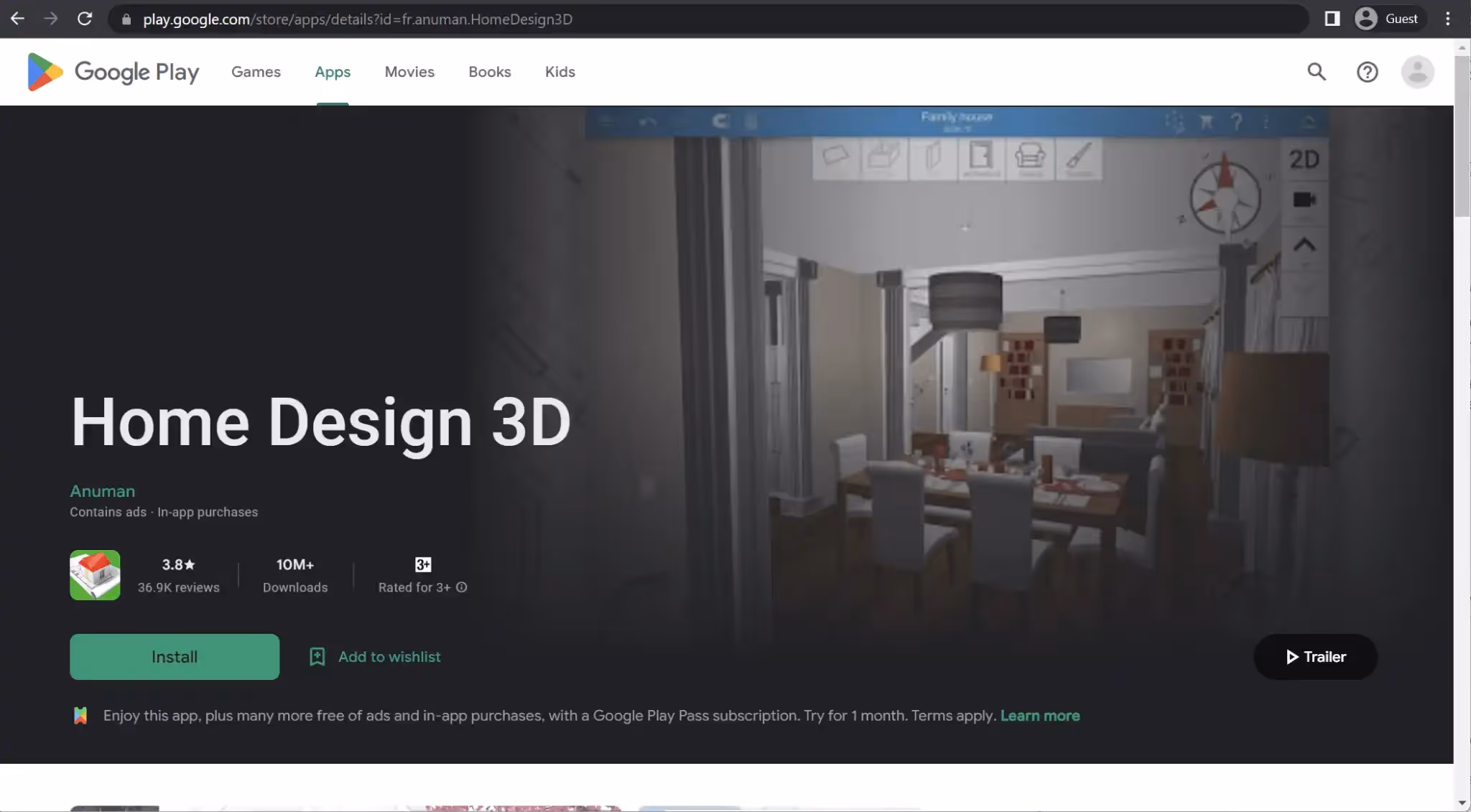The image size is (1471, 812).
Task: Open the Play Store search icon
Action: (1317, 72)
